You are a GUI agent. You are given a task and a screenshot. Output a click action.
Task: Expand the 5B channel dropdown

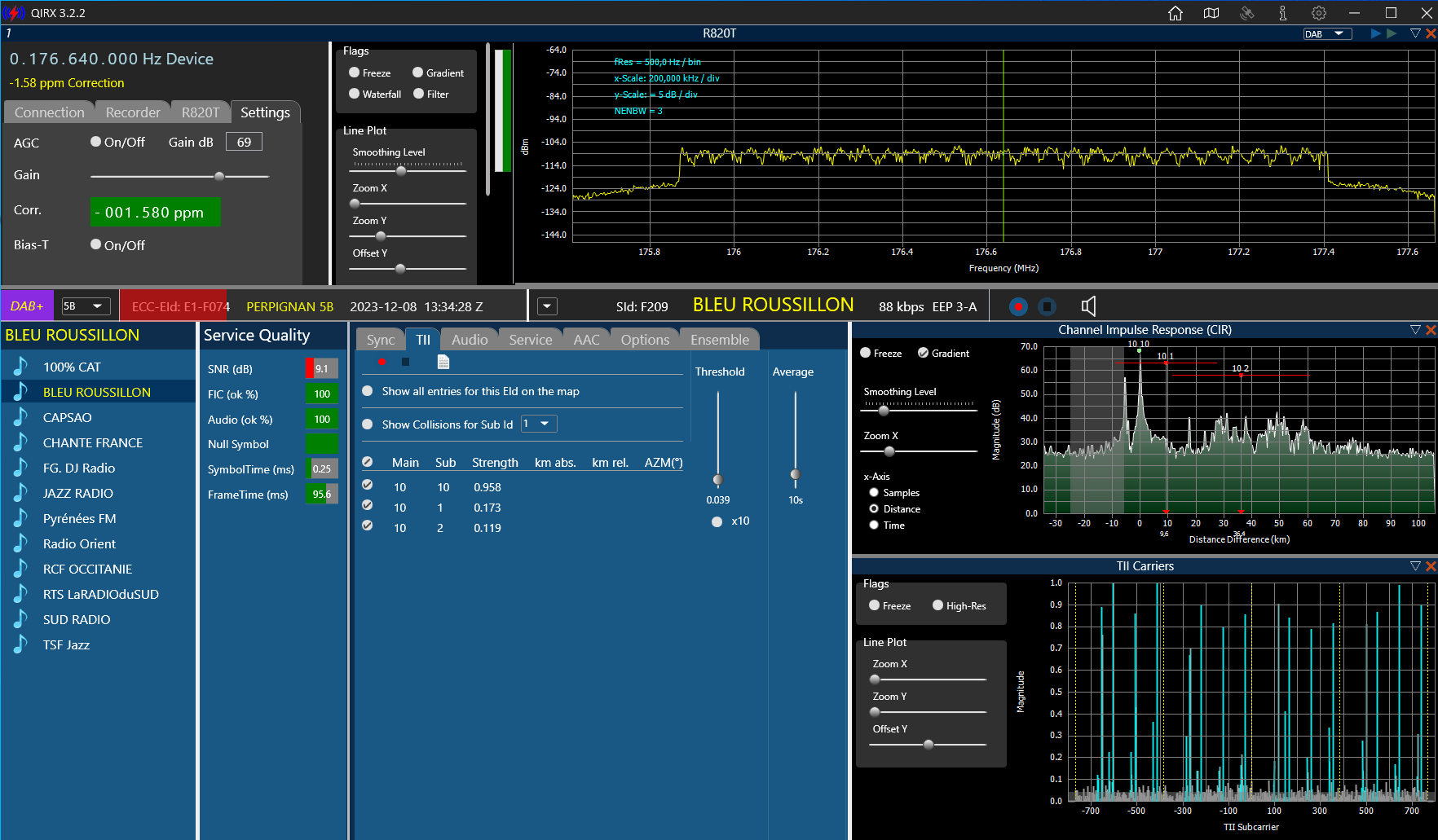point(86,306)
